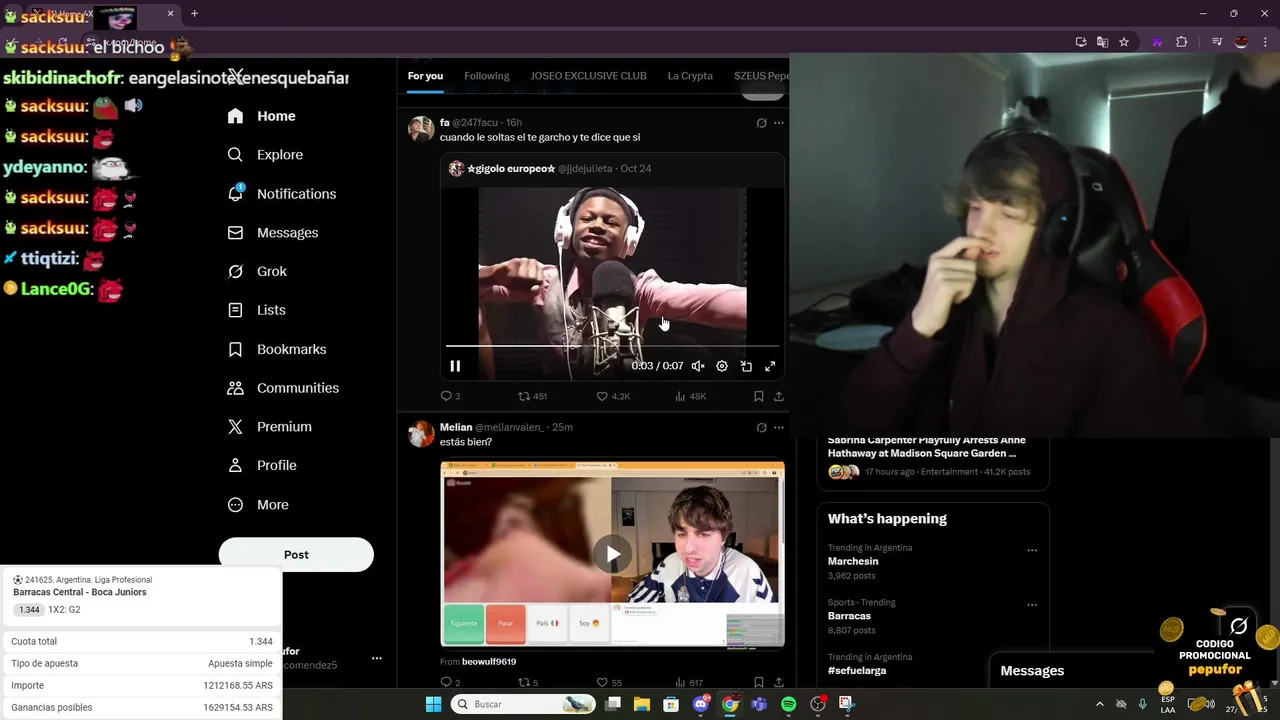Enter fullscreen on the video
Image resolution: width=1280 pixels, height=720 pixels.
(770, 366)
